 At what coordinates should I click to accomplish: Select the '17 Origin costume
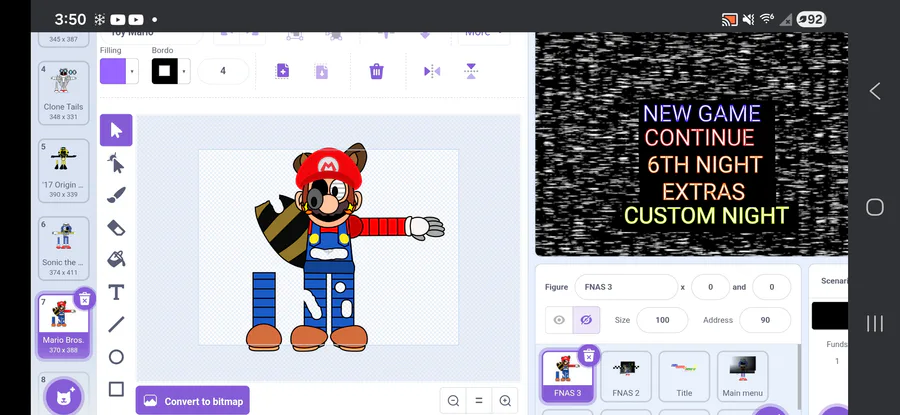click(x=63, y=170)
